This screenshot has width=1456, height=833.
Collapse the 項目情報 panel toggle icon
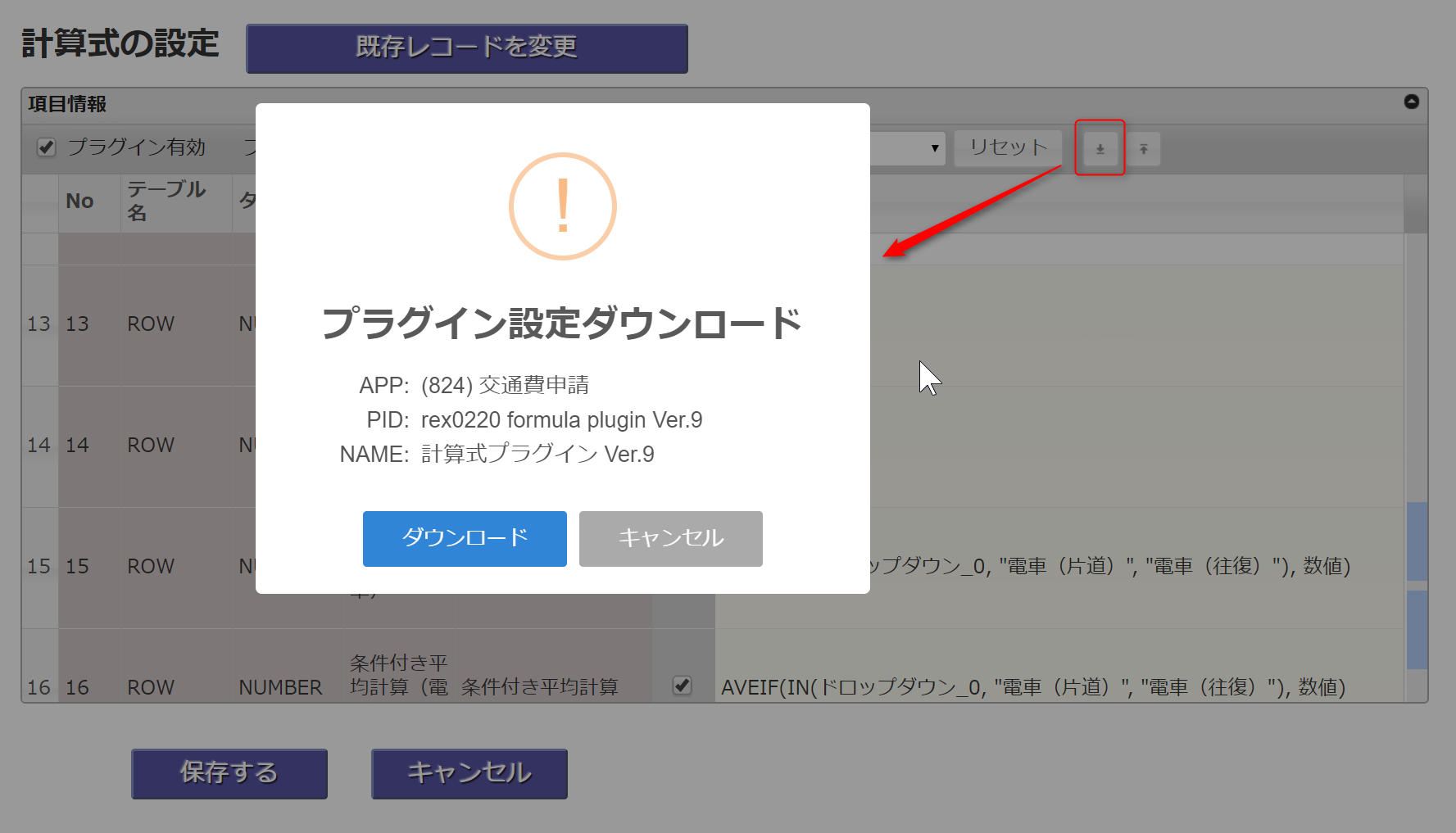1411,102
